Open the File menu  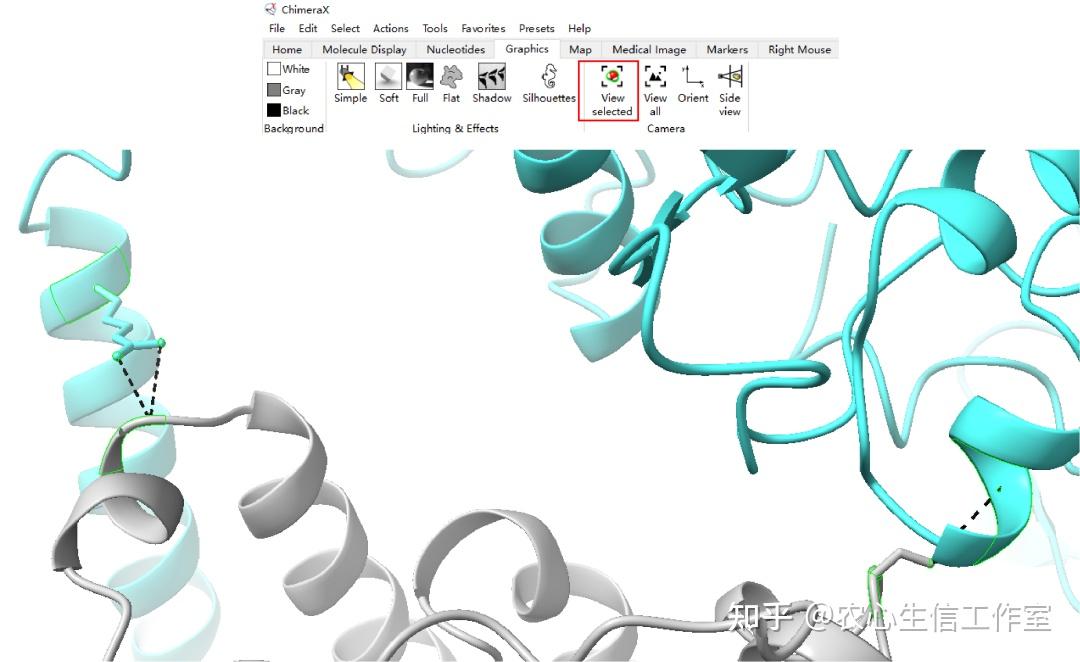point(277,28)
